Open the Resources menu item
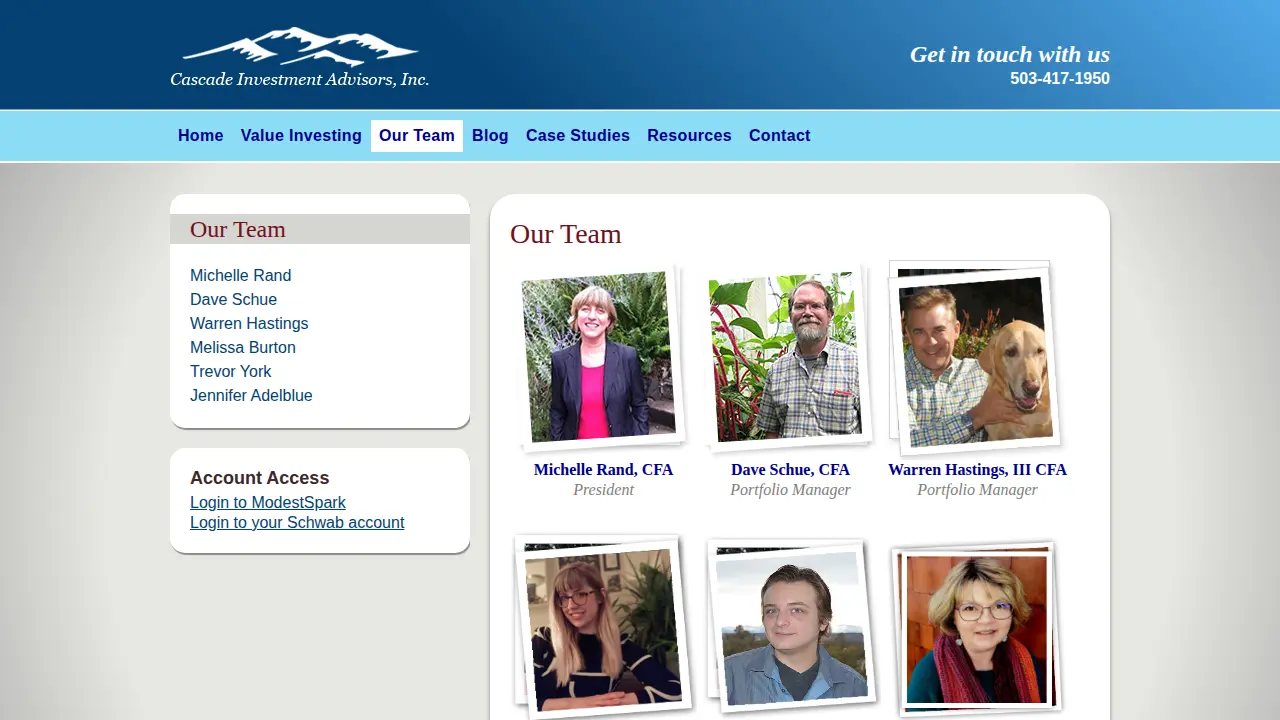This screenshot has height=720, width=1280. coord(689,136)
